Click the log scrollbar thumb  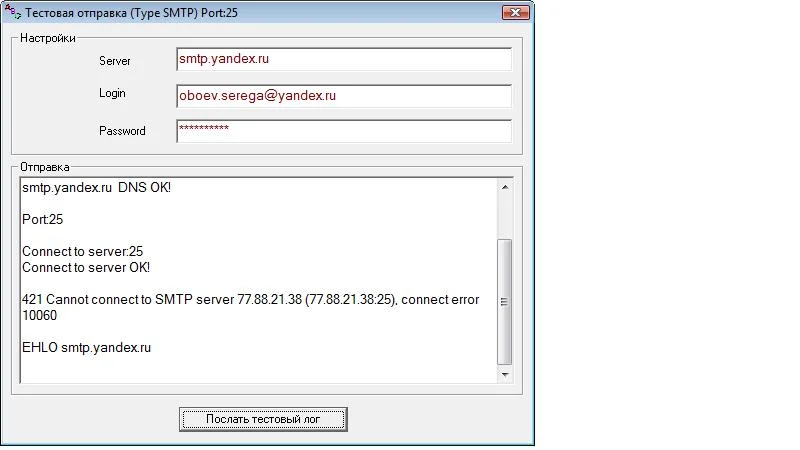pos(505,302)
